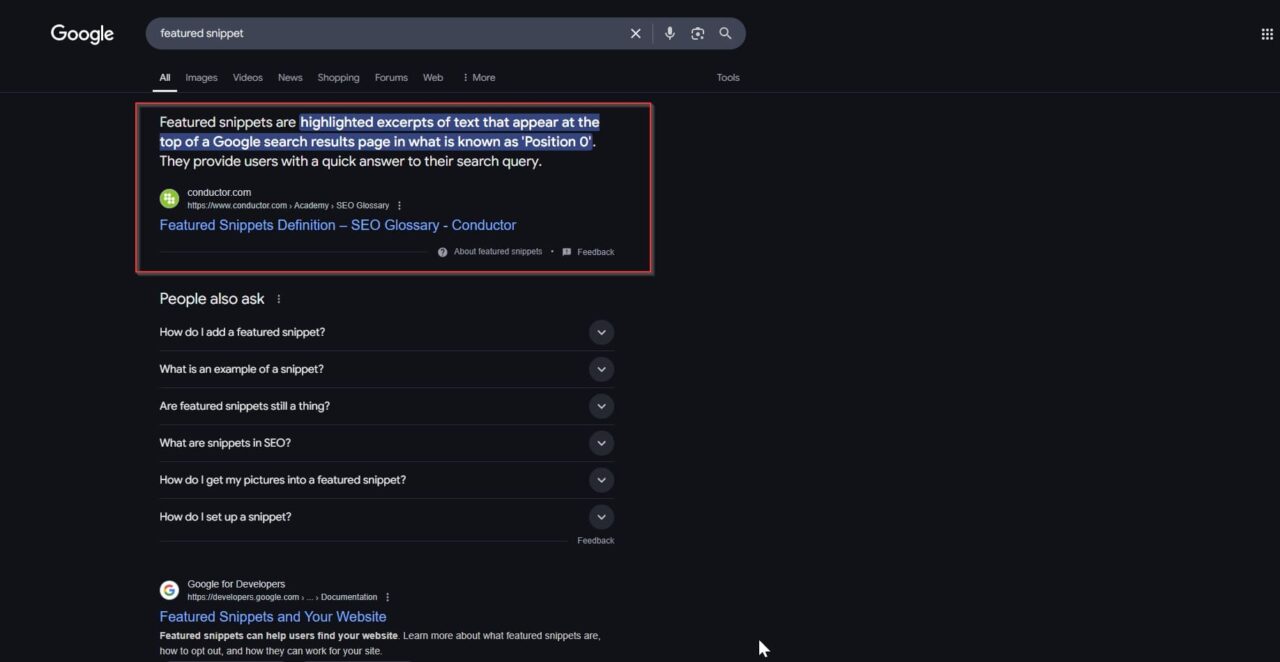Screen dimensions: 1280x662
Task: Click the People also ask options dots
Action: (279, 299)
